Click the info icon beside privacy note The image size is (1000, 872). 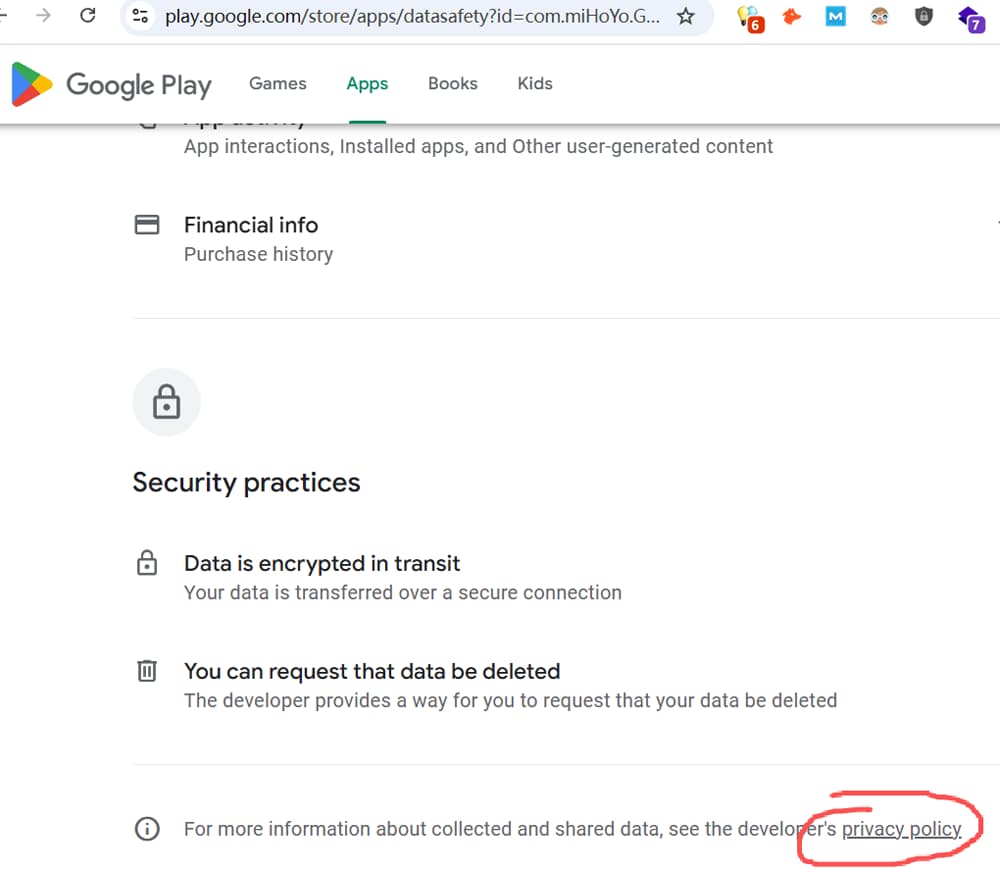point(147,829)
